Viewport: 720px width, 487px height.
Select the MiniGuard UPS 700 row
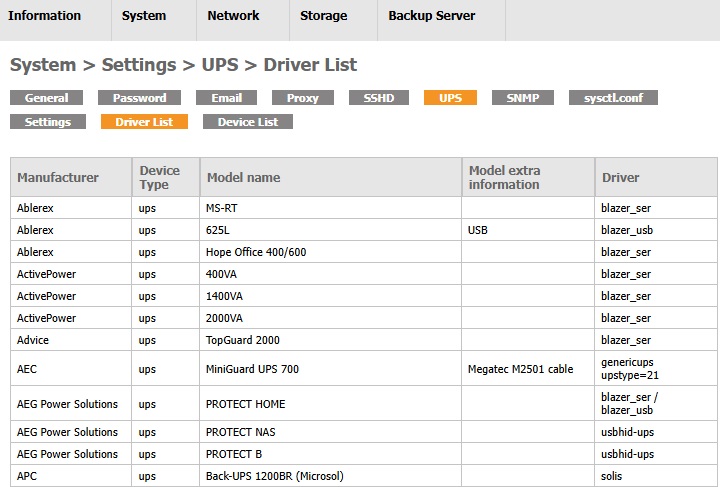[252, 369]
